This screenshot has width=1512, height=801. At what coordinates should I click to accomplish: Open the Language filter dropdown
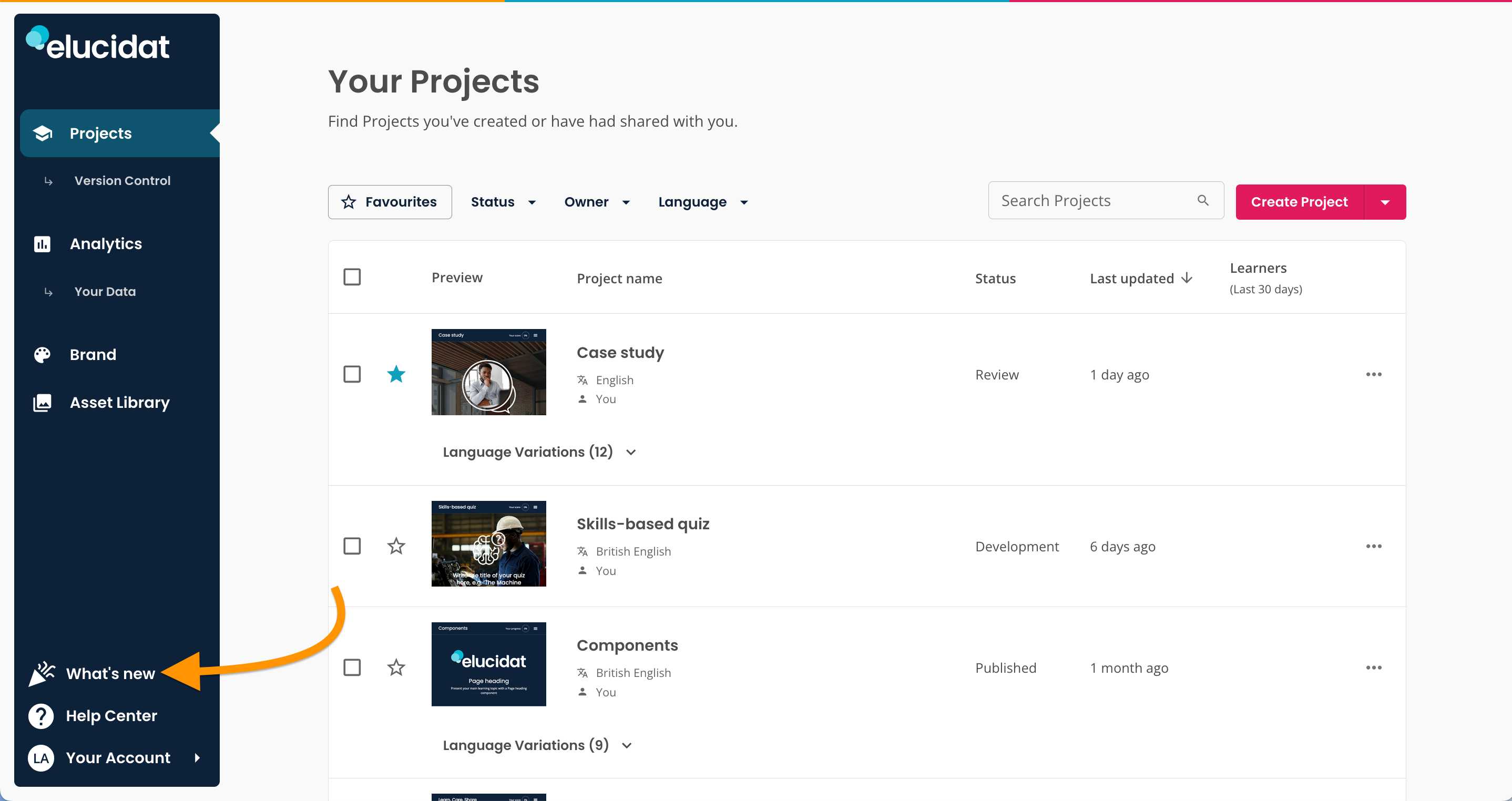pyautogui.click(x=703, y=202)
